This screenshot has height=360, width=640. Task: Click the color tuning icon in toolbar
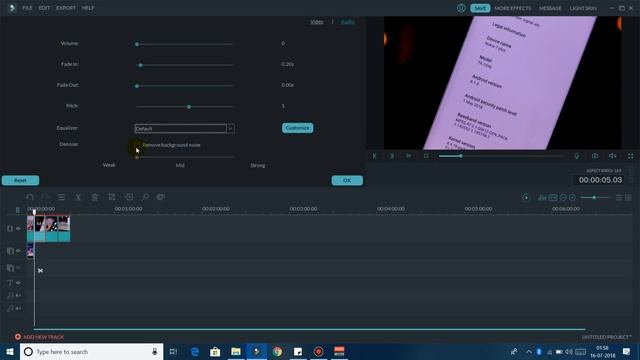click(x=161, y=197)
